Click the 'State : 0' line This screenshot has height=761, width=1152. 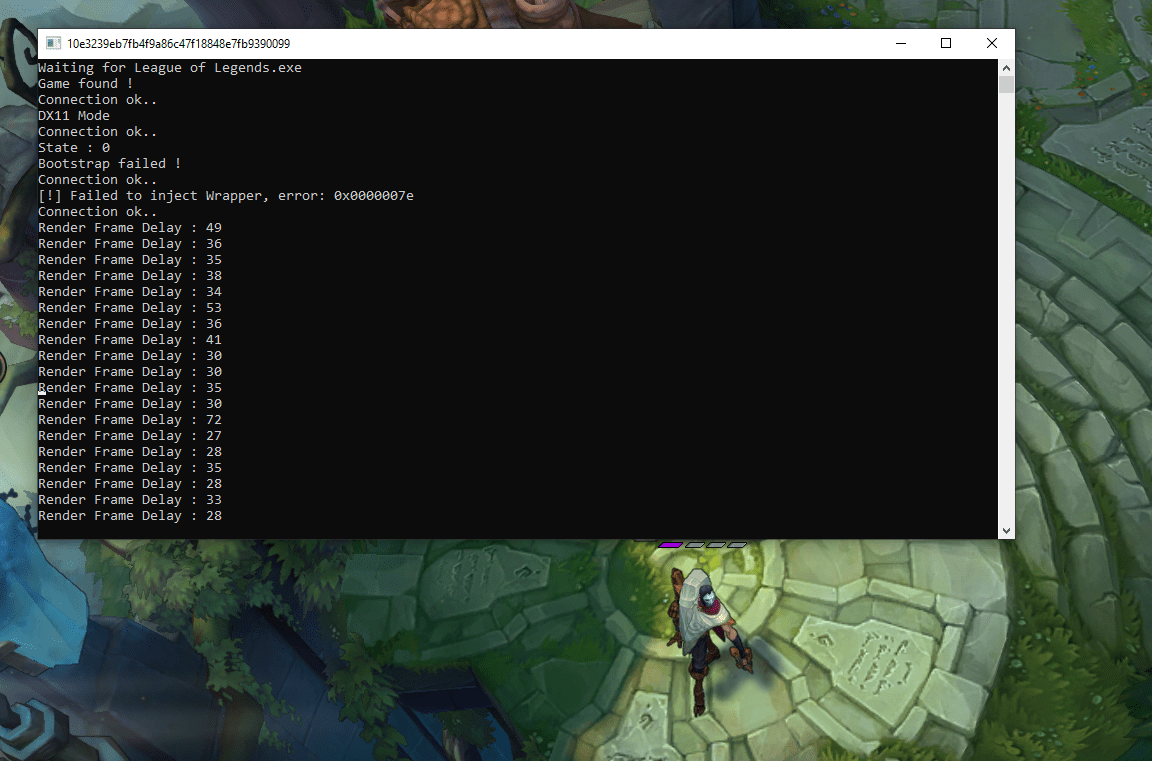[x=73, y=148]
